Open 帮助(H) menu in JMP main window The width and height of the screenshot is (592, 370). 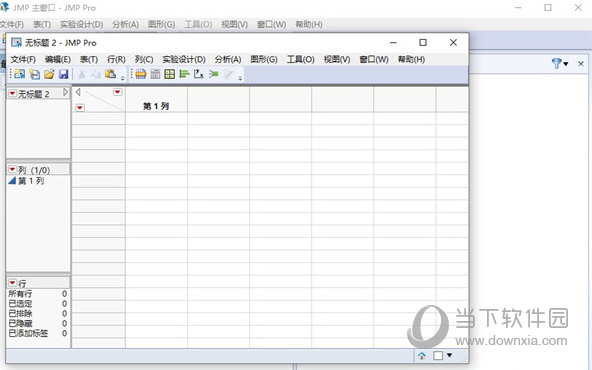(x=309, y=25)
